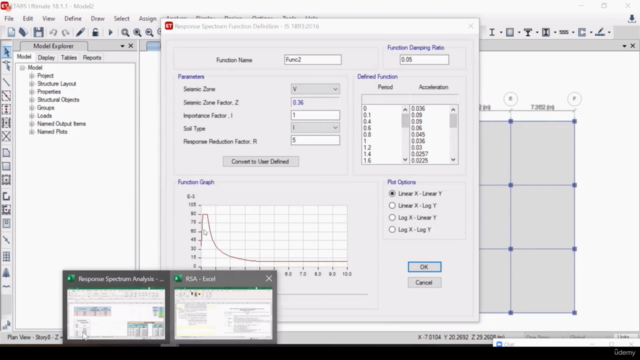Click the Function Damping Ratio field
The width and height of the screenshot is (640, 360).
pos(424,60)
